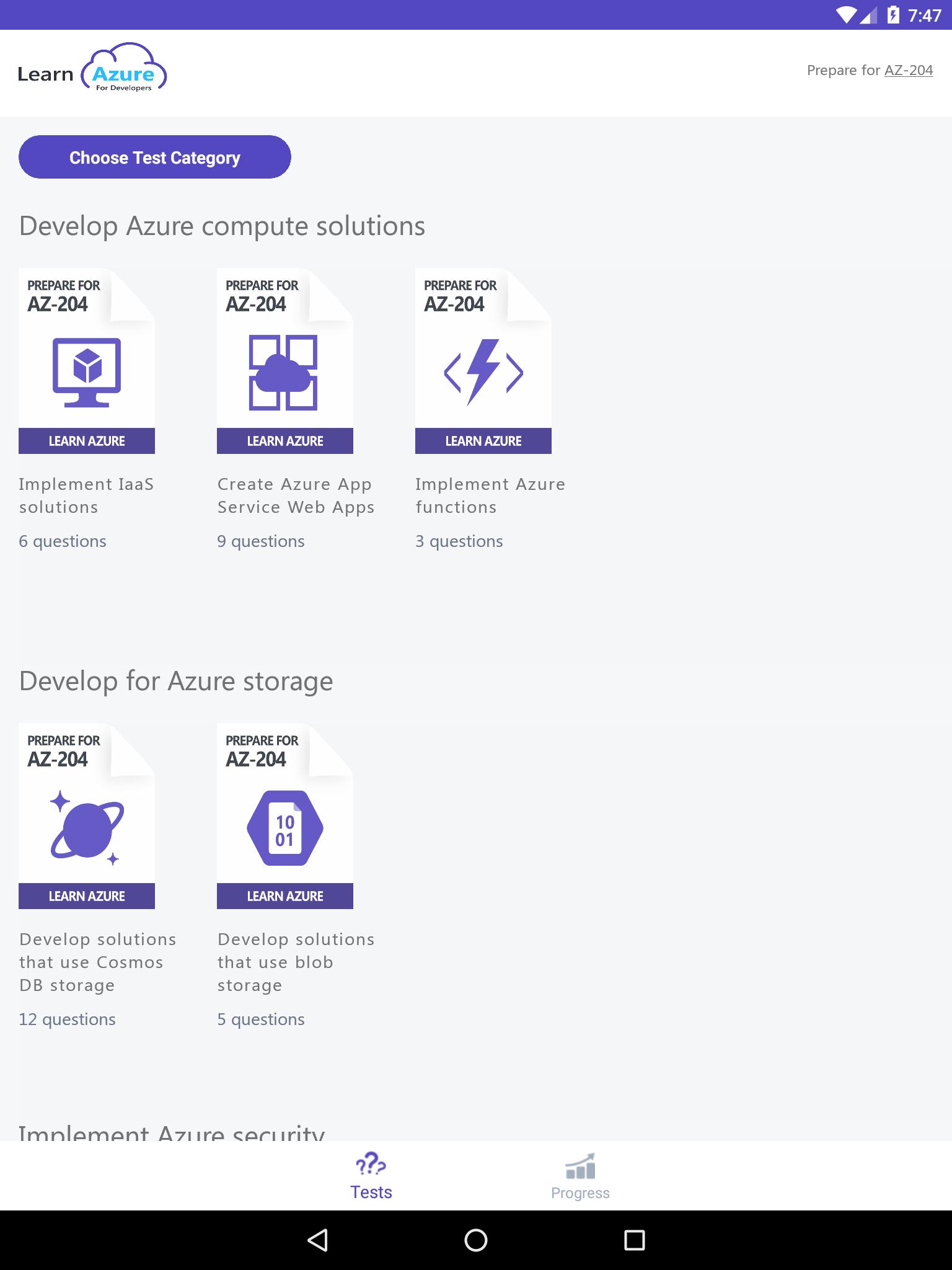
Task: Tap the 7:47 clock in status bar
Action: pos(924,16)
